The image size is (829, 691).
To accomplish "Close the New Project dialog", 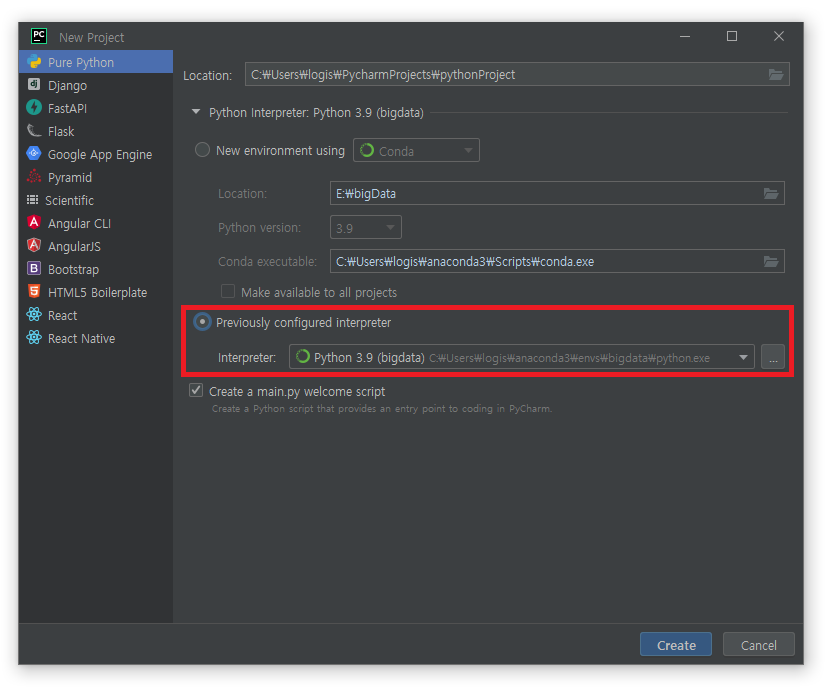I will point(778,36).
